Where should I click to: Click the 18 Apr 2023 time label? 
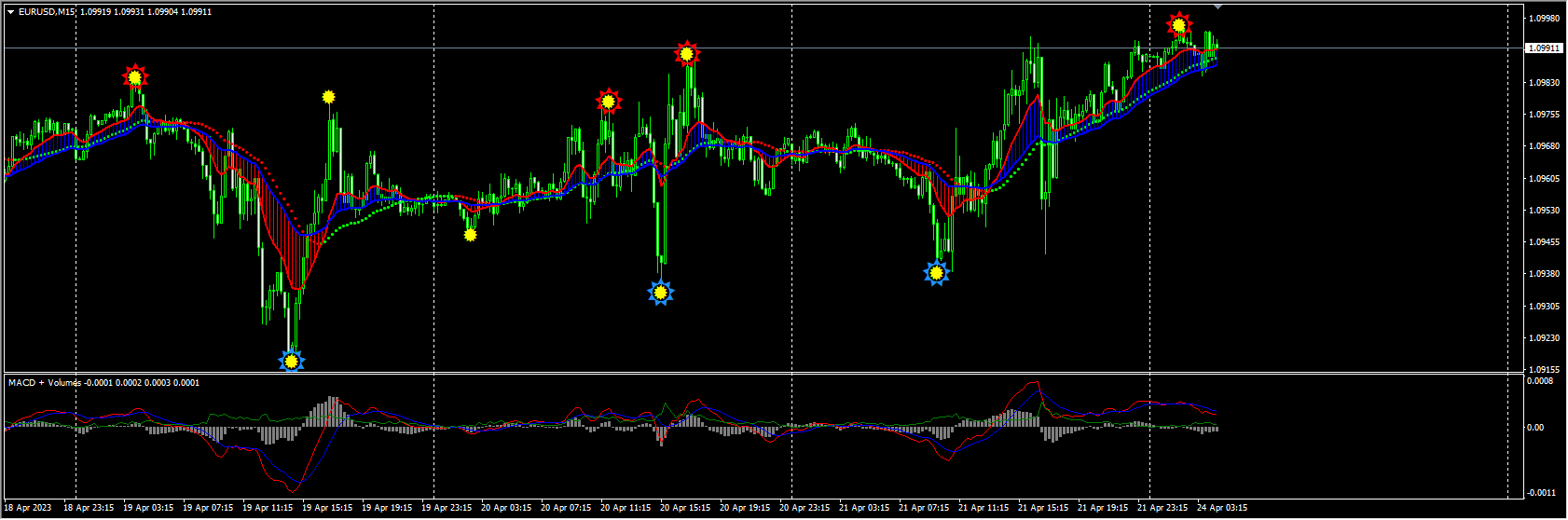(x=28, y=508)
